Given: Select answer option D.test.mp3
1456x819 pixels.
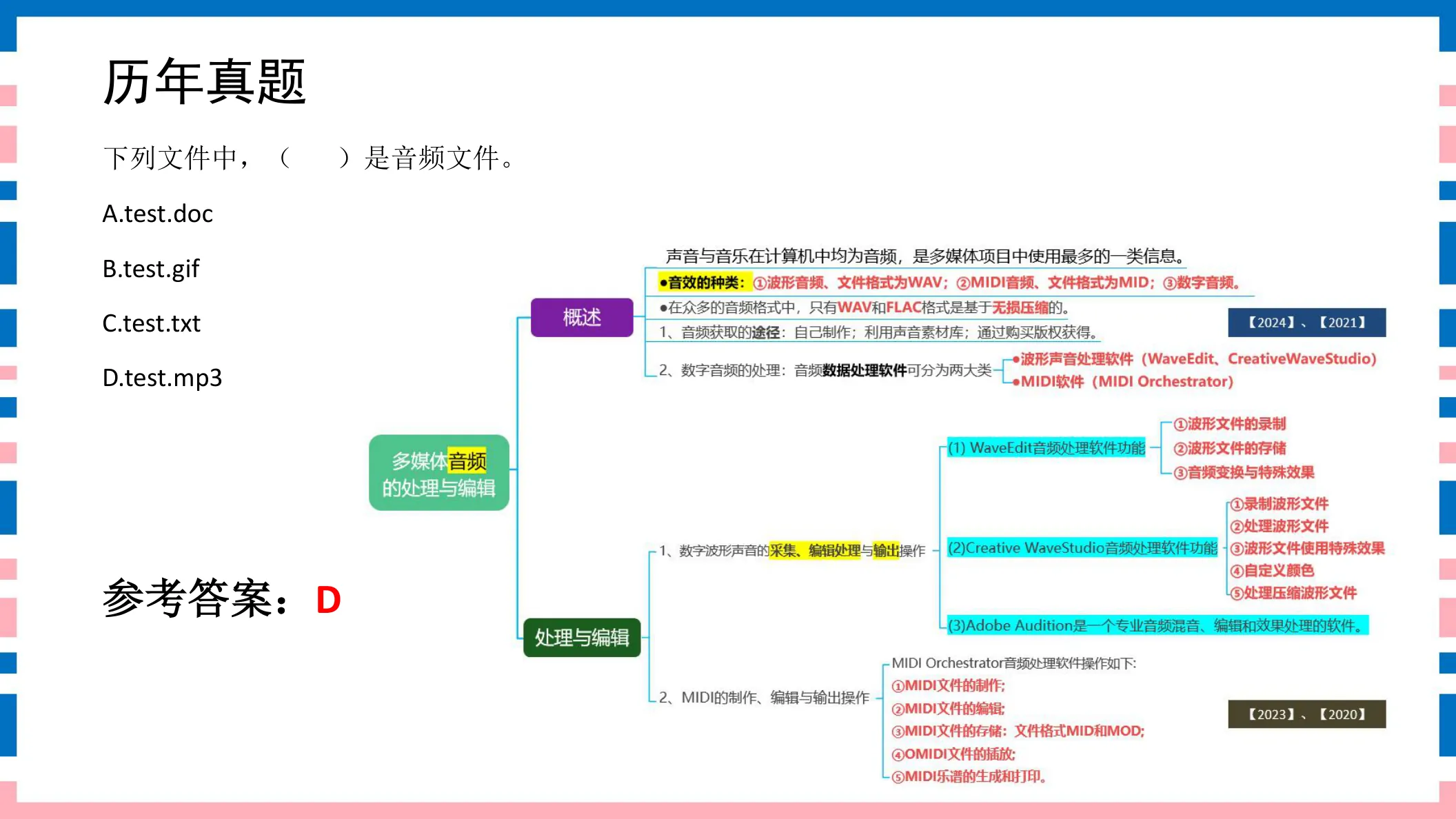Looking at the screenshot, I should pyautogui.click(x=162, y=378).
